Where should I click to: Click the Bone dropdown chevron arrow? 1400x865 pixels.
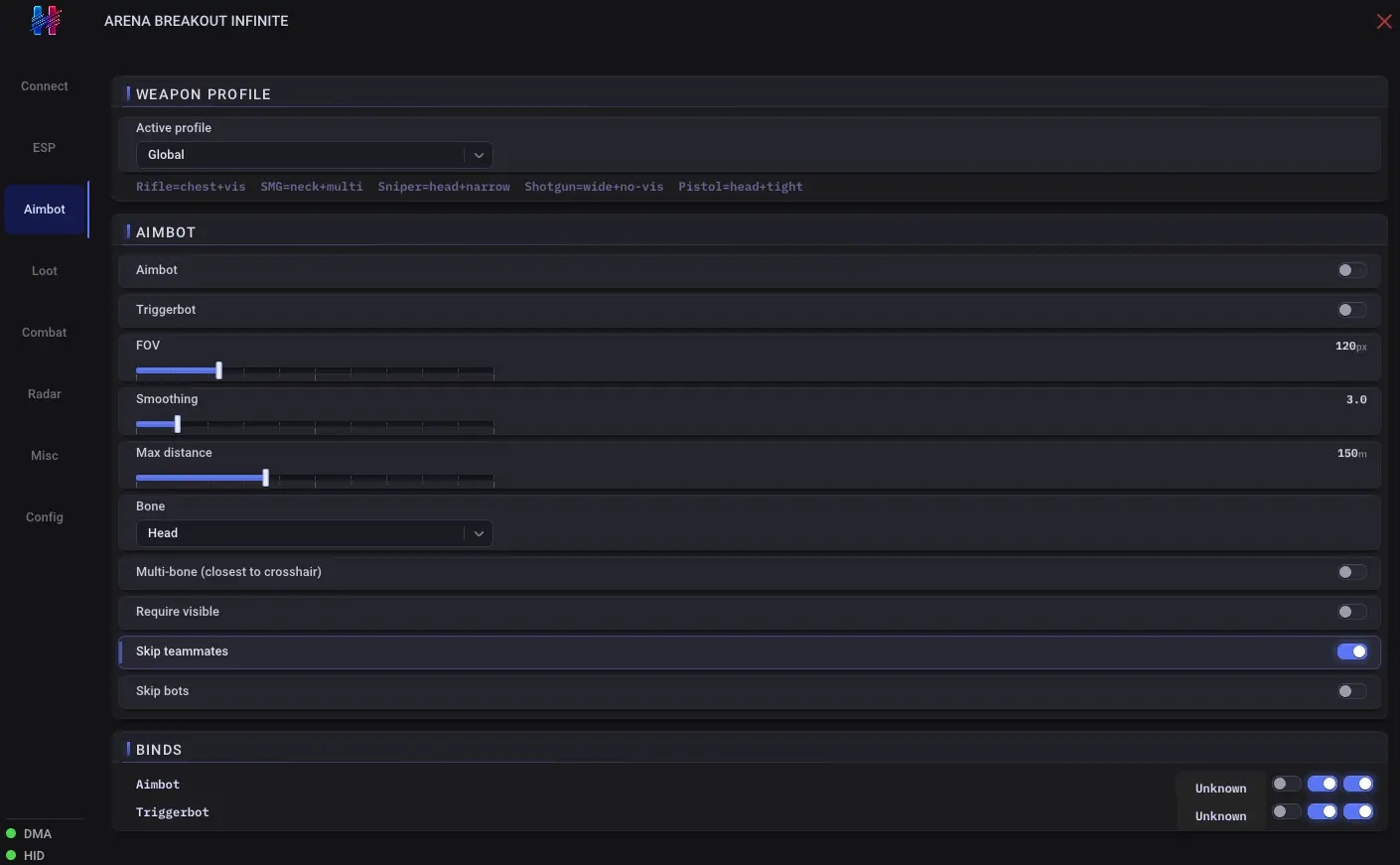point(479,533)
